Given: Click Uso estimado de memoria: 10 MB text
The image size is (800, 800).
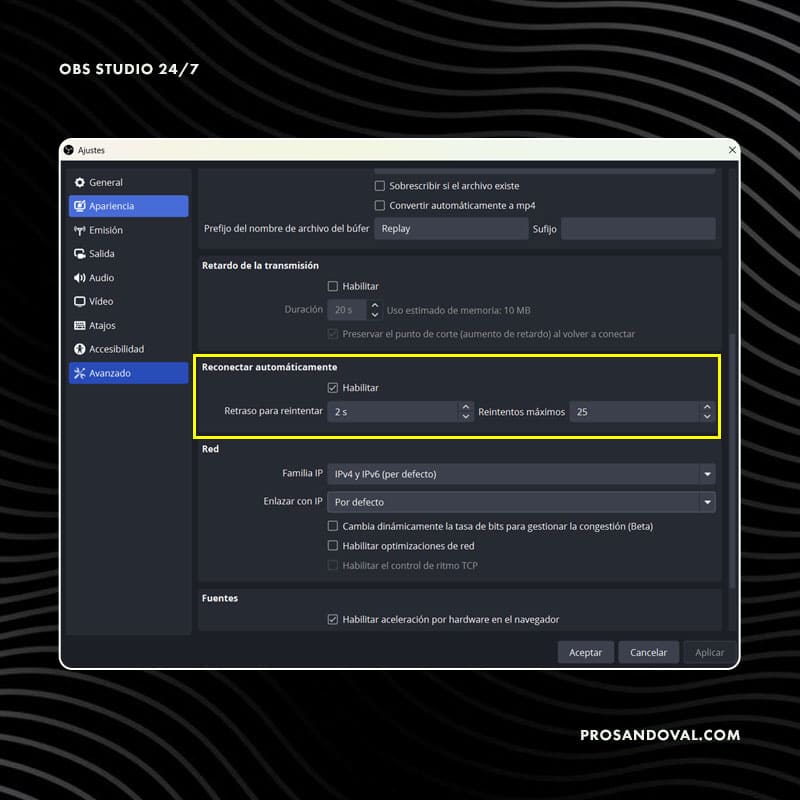Looking at the screenshot, I should (459, 310).
